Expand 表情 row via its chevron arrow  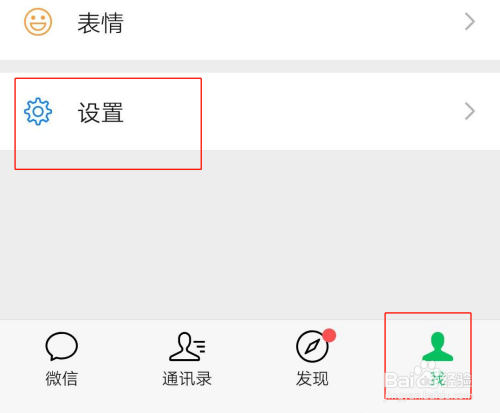click(470, 22)
